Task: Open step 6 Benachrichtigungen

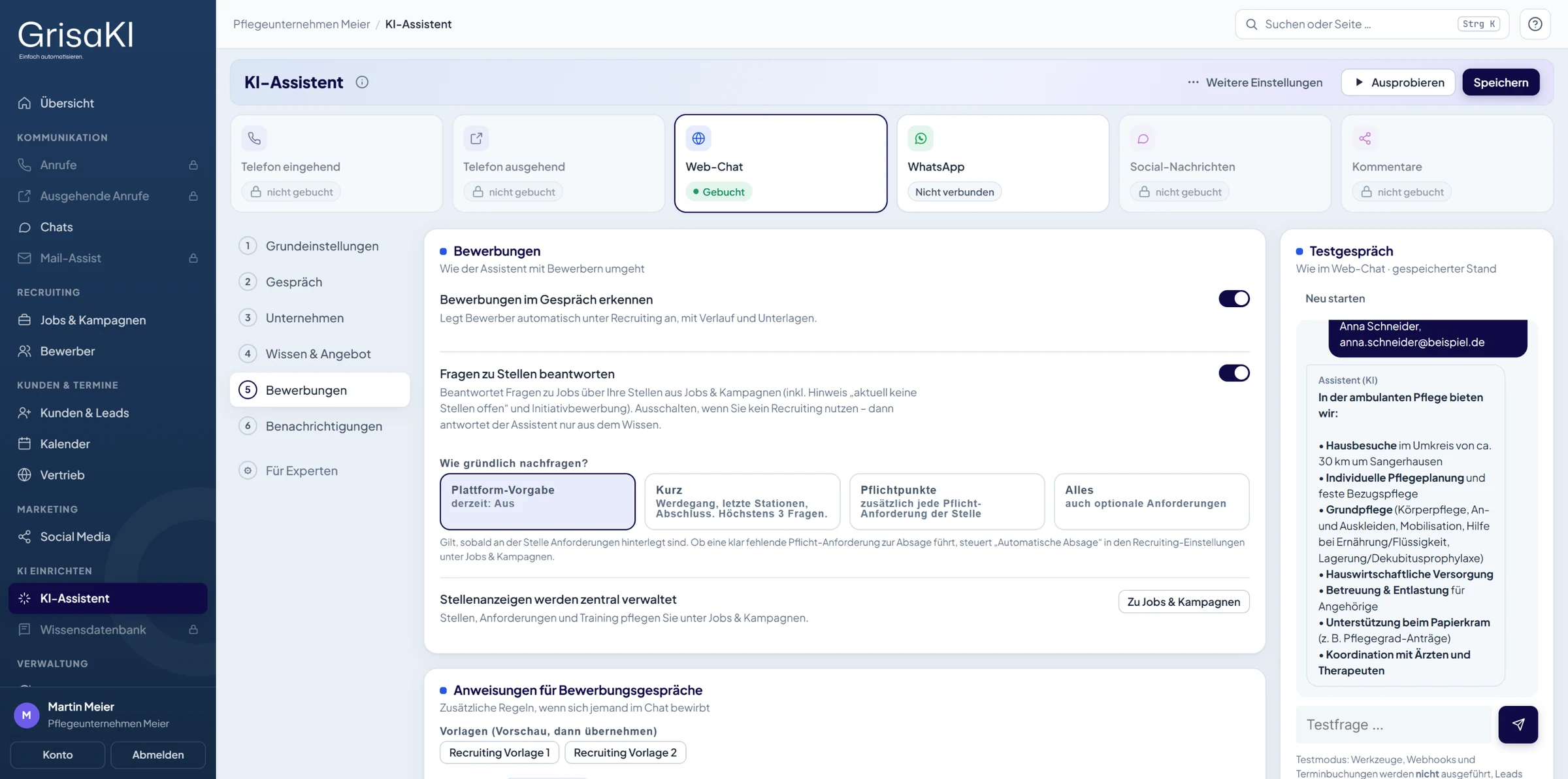Action: (319, 426)
